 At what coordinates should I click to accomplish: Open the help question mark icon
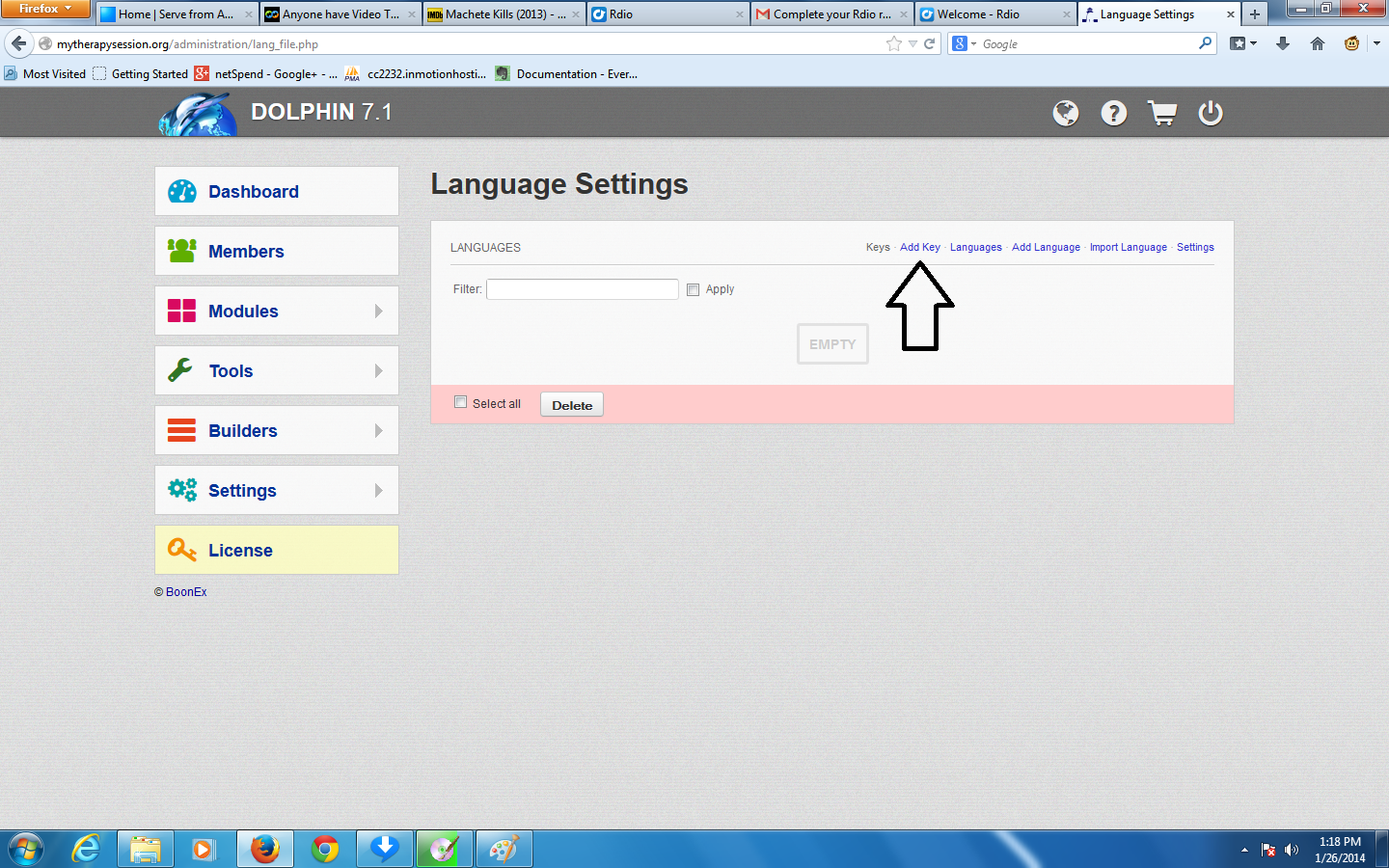click(x=1114, y=114)
